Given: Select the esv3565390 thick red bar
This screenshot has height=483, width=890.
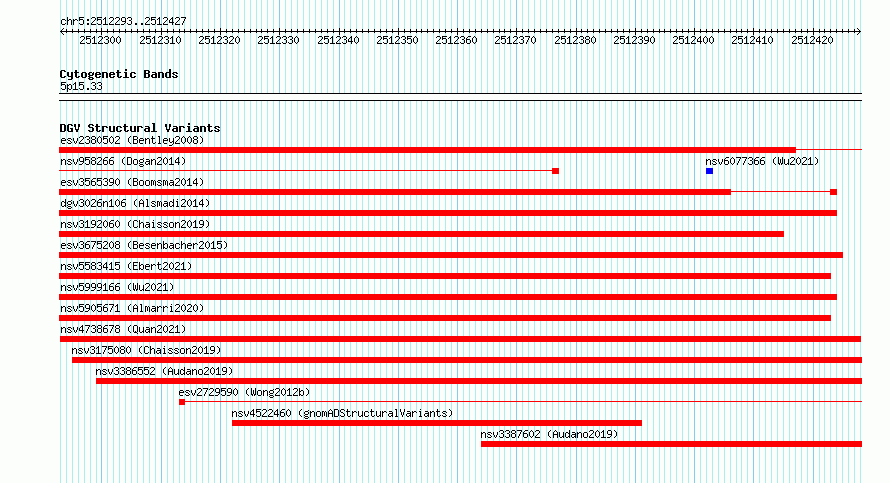Looking at the screenshot, I should 395,192.
